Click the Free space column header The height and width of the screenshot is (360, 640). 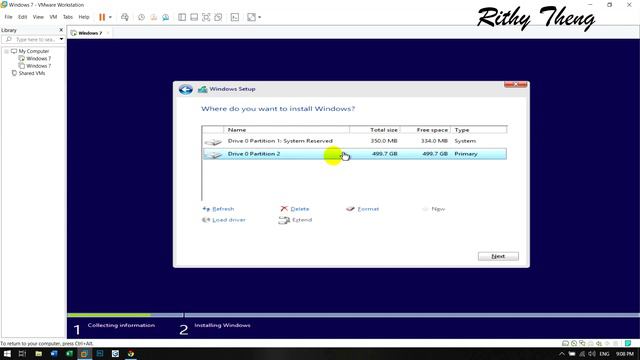click(425, 130)
